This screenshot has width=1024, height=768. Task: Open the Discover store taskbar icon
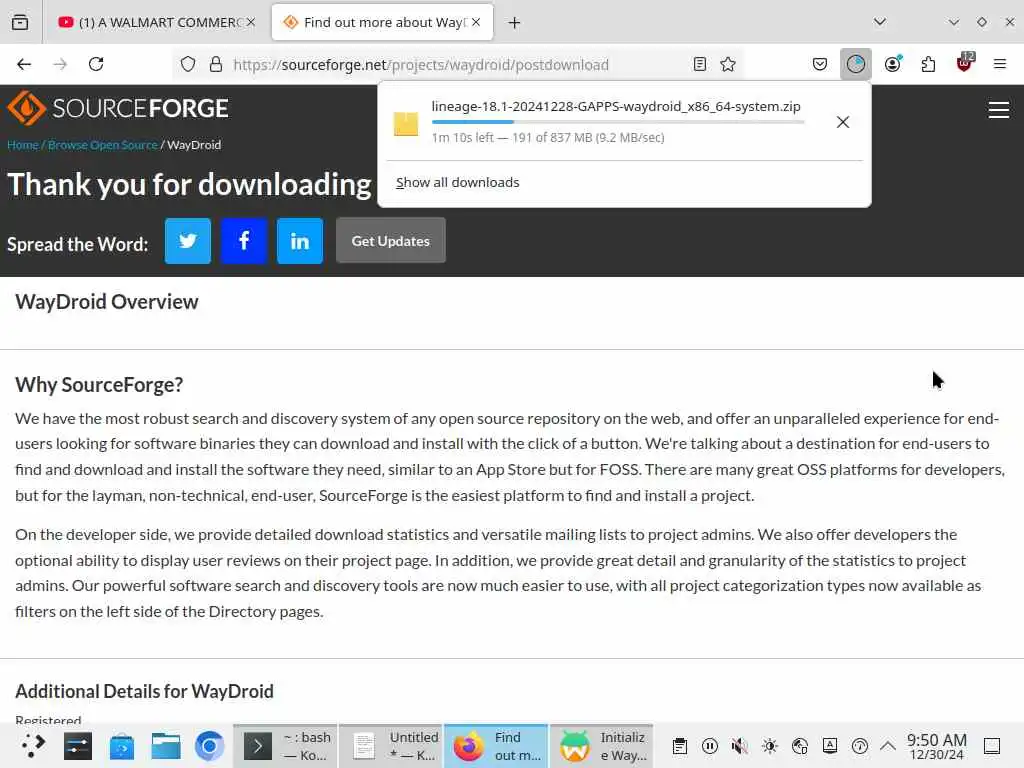coord(122,746)
